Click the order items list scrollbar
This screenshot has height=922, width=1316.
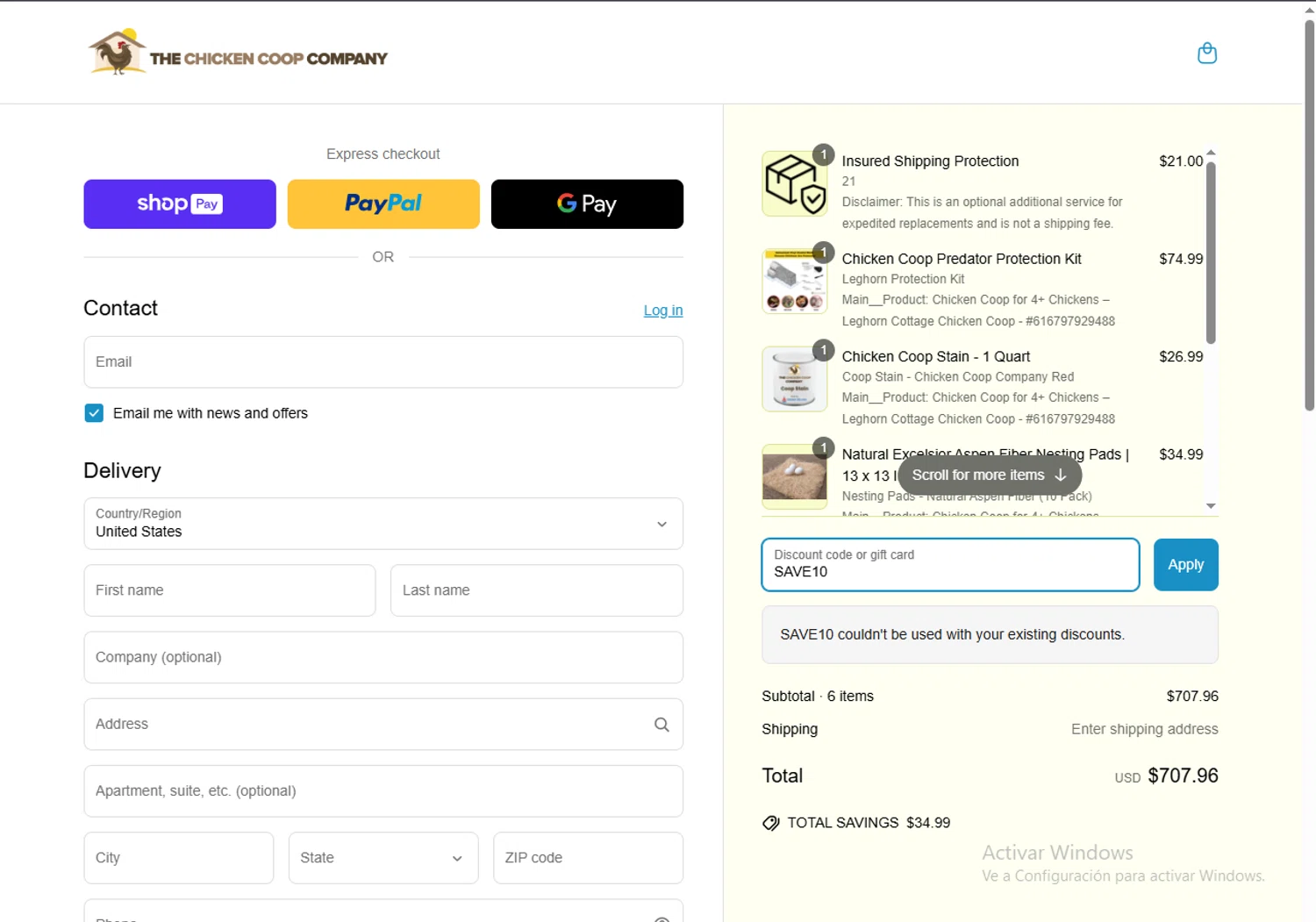(x=1211, y=254)
